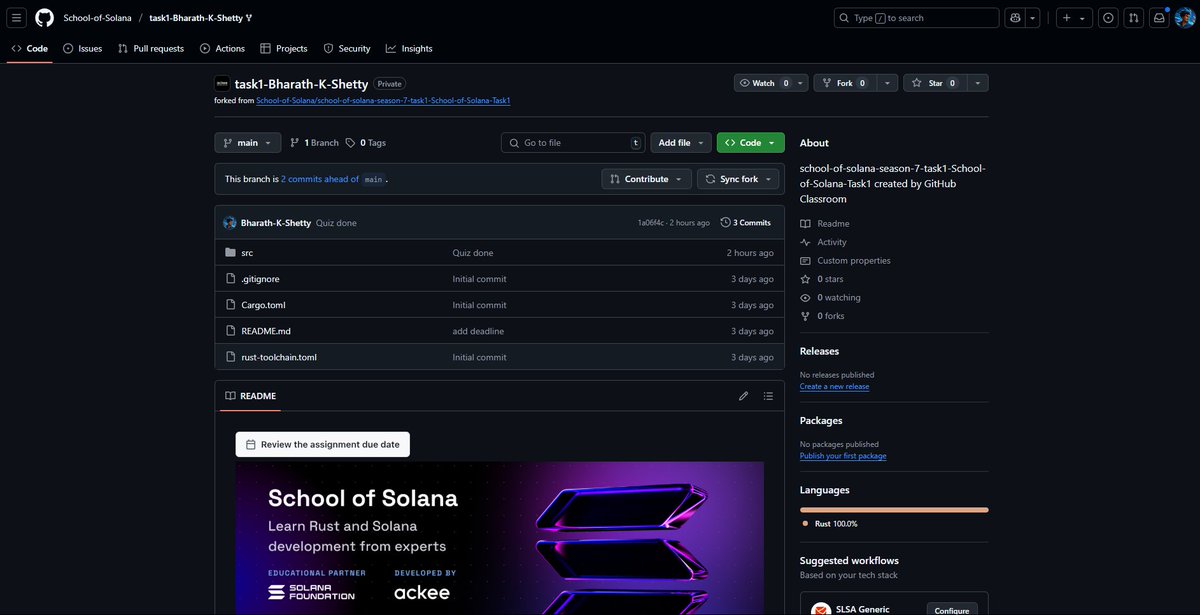1200x615 pixels.
Task: Switch to the Security tab
Action: (x=347, y=48)
